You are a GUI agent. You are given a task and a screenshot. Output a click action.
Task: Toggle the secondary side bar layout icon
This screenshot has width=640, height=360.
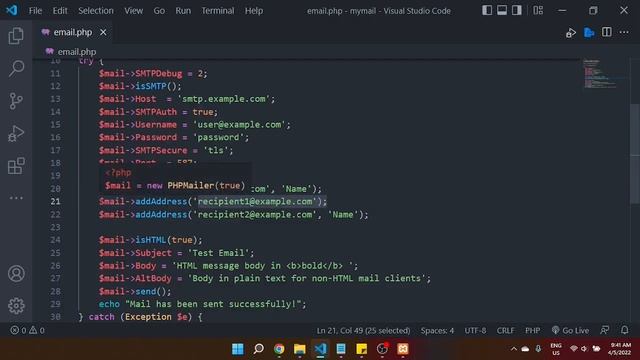click(517, 10)
